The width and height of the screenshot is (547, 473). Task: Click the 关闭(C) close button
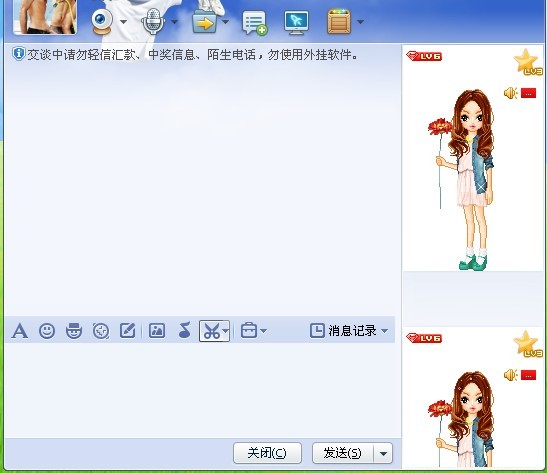pos(267,453)
